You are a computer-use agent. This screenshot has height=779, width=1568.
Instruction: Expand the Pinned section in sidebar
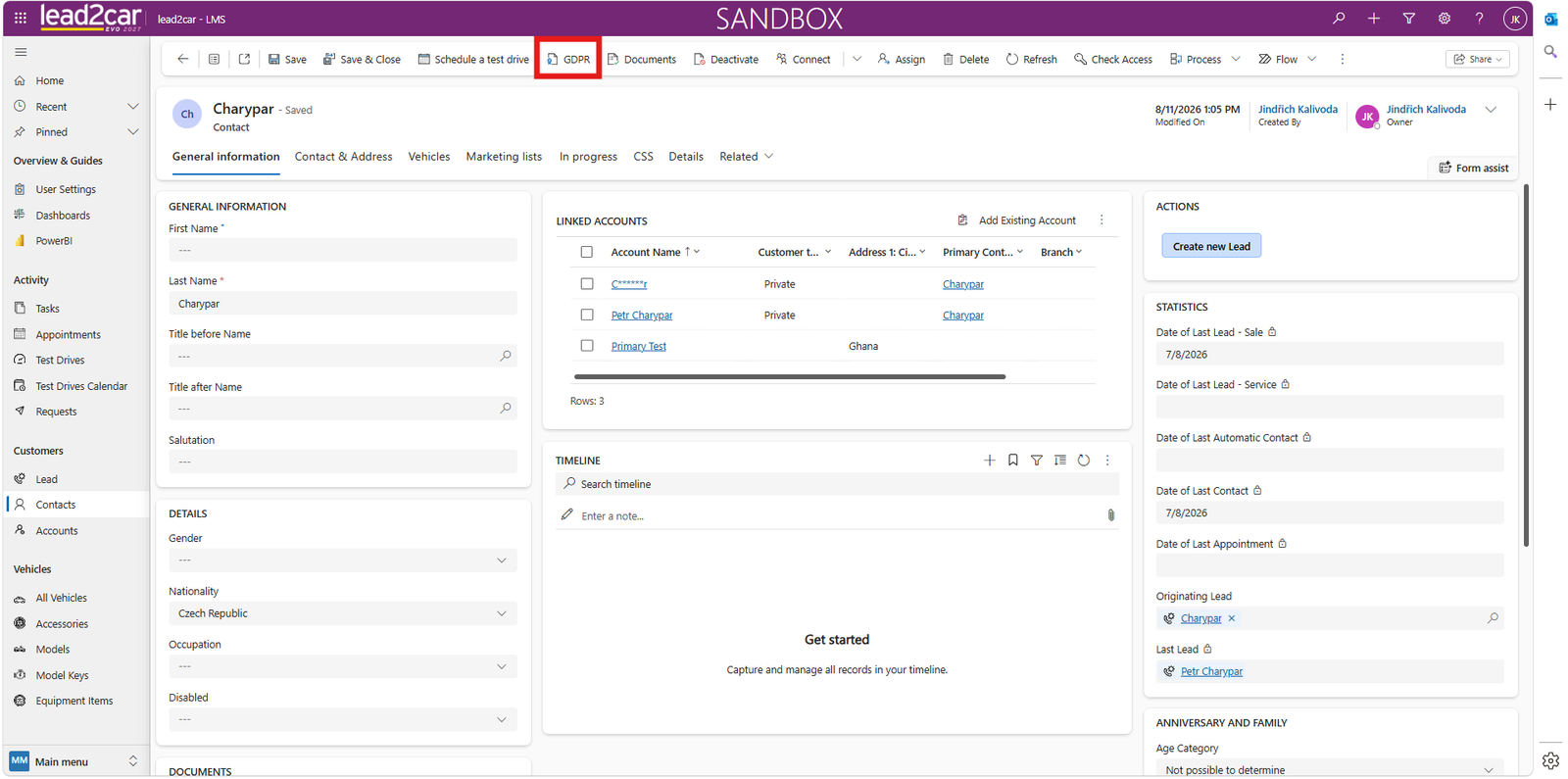coord(133,131)
